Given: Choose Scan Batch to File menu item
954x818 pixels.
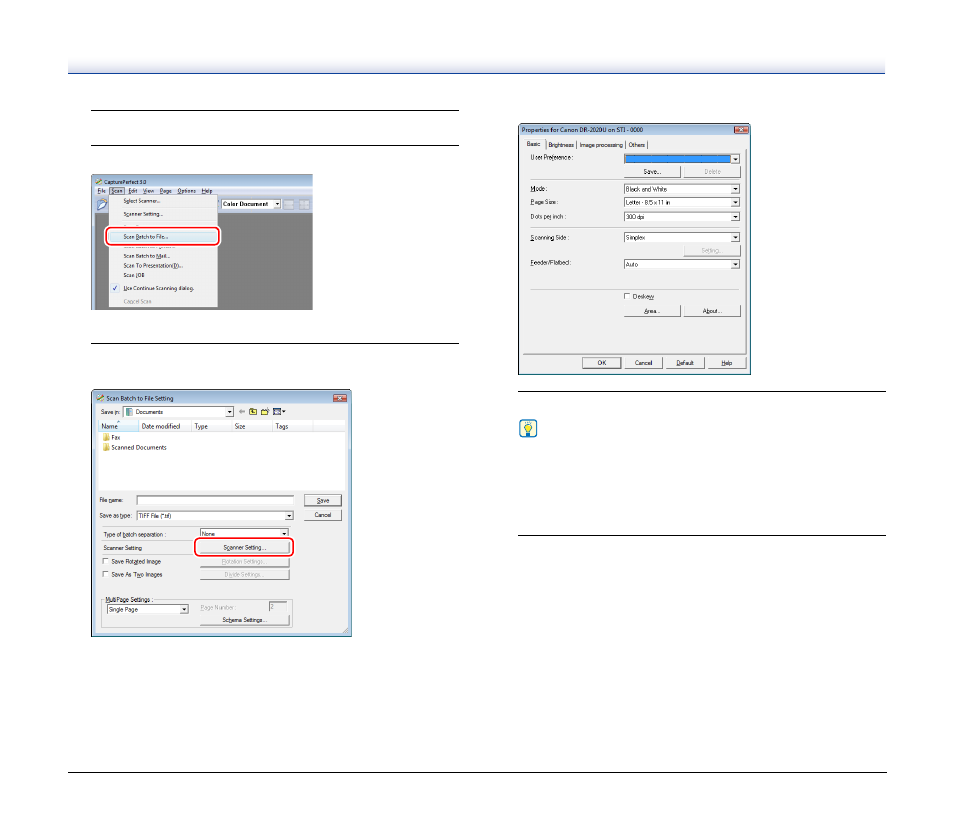Looking at the screenshot, I should 162,237.
